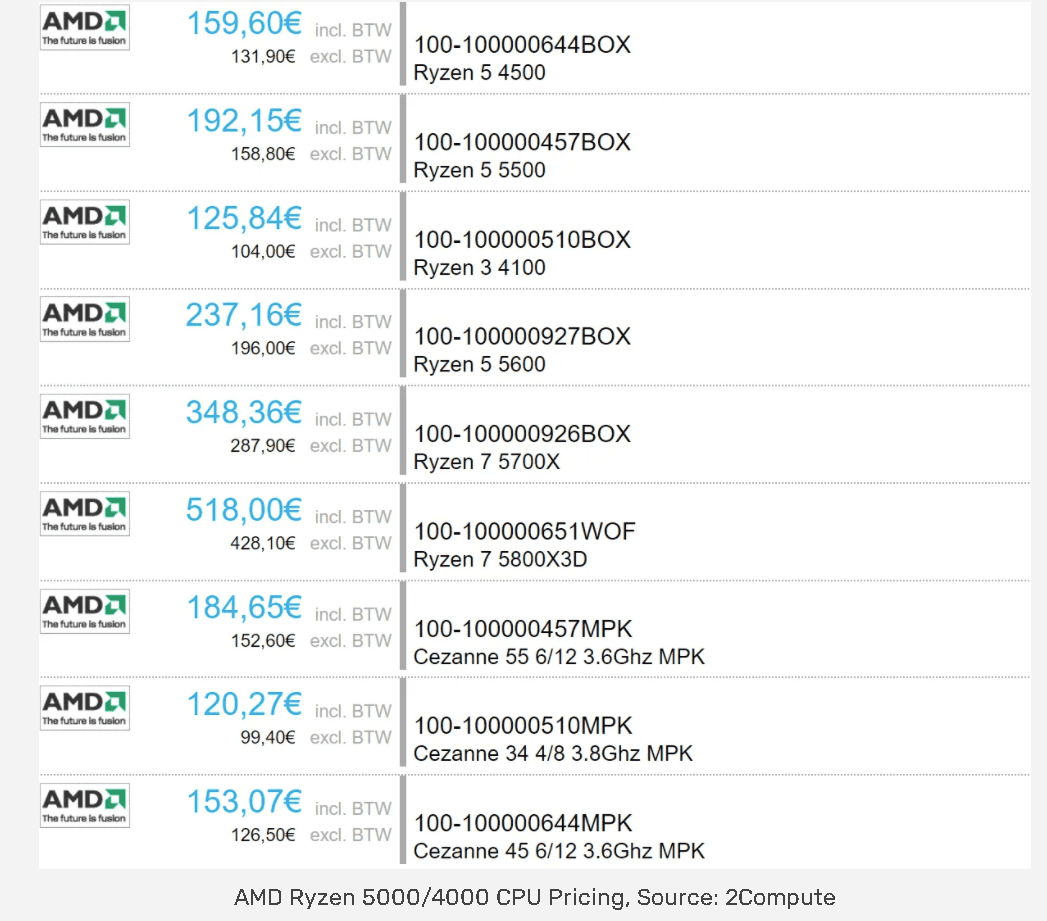Click the AMD logo beside Ryzen 7 5800X3D

pyautogui.click(x=85, y=514)
